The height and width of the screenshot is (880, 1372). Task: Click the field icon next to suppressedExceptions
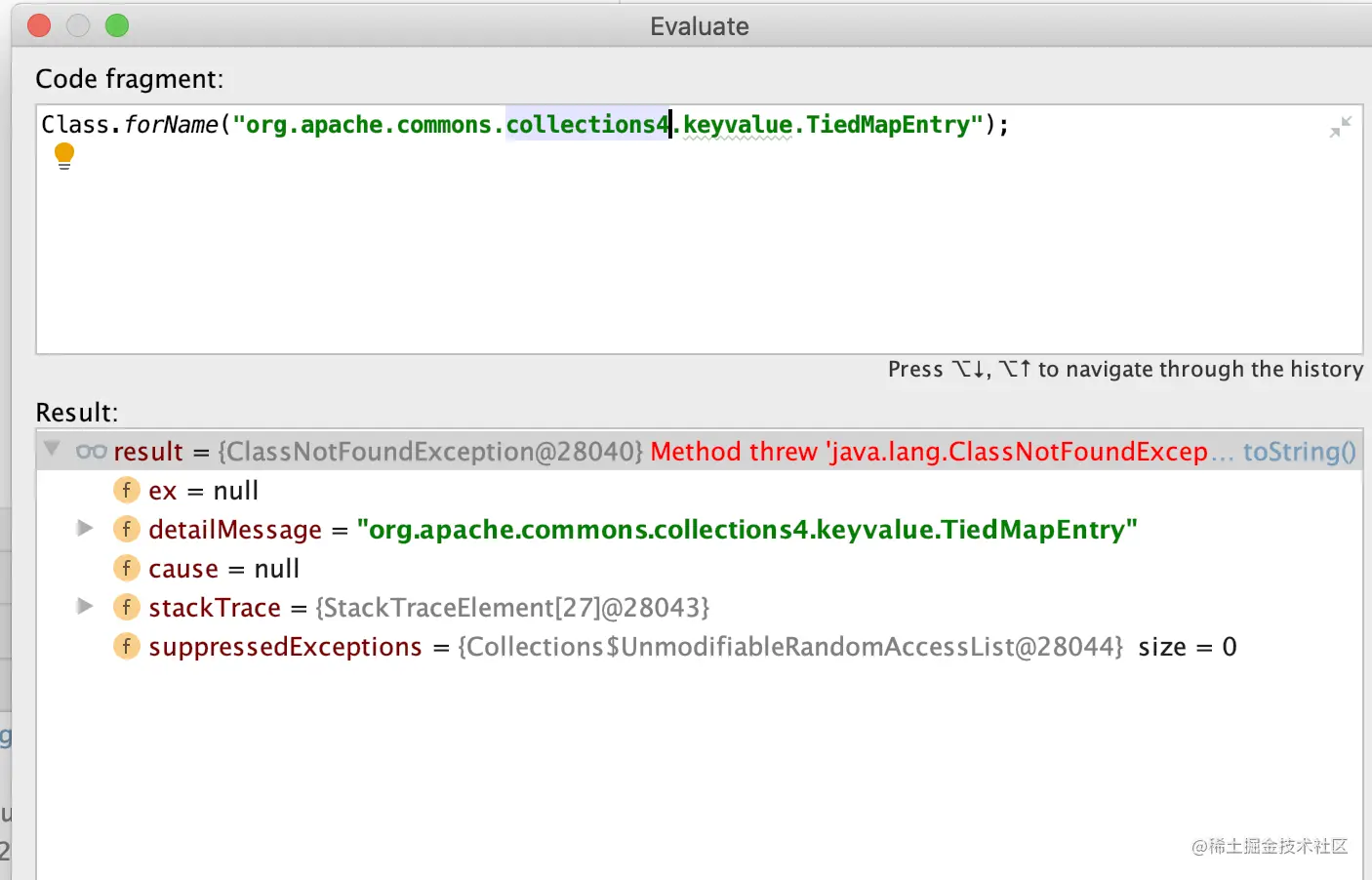[127, 646]
